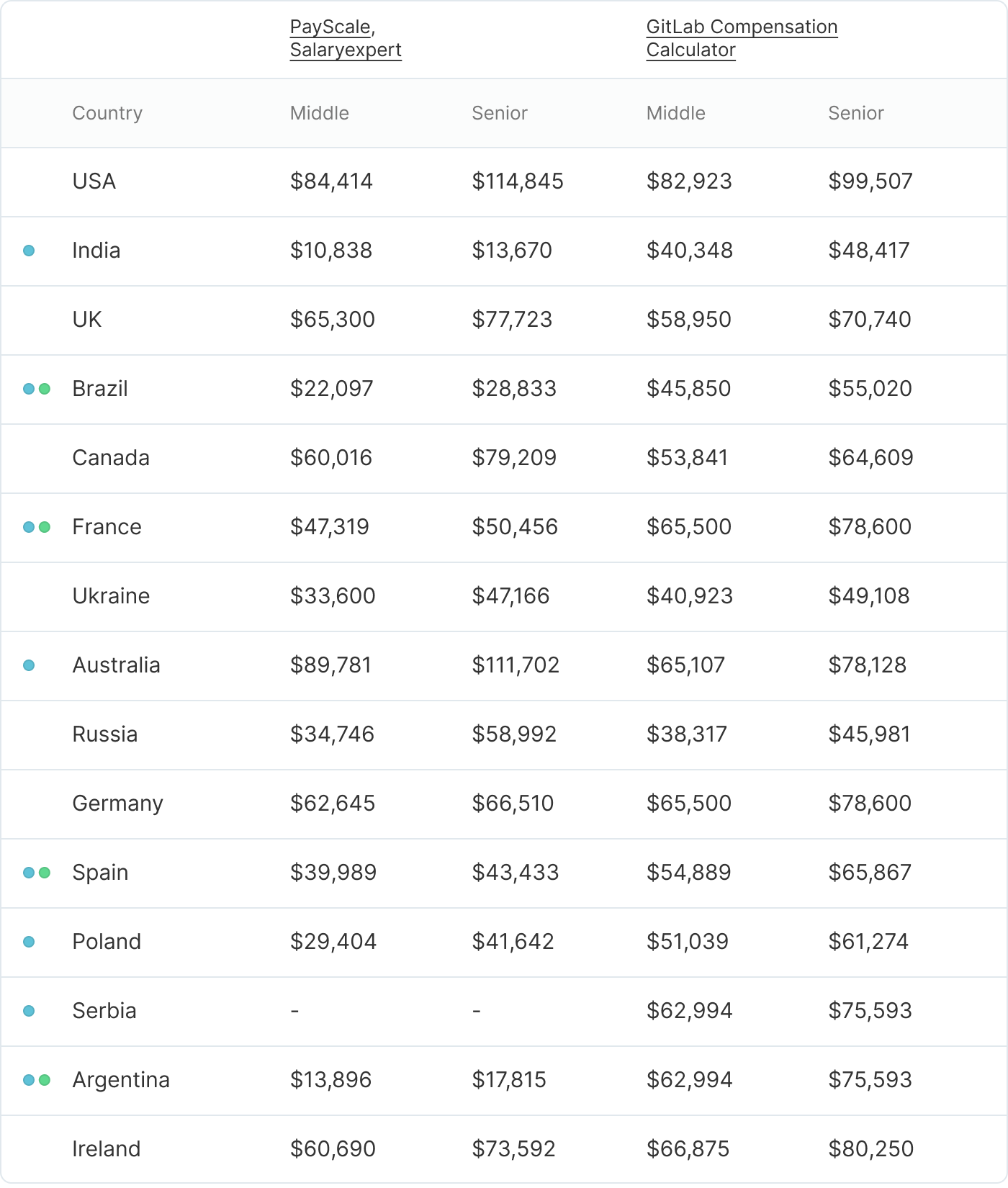This screenshot has height=1188, width=1008.
Task: Click the green dot beside Spain
Action: click(x=45, y=873)
